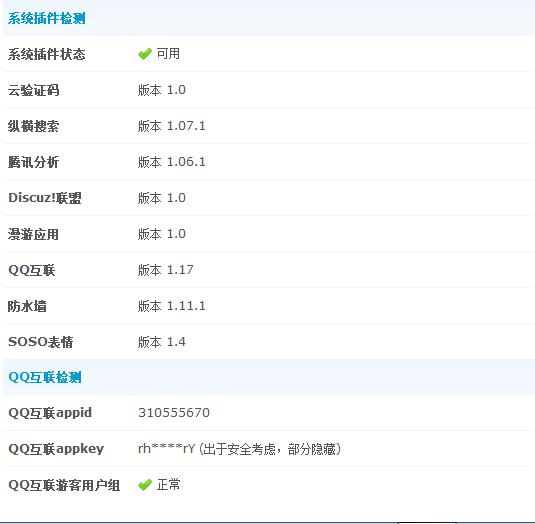Image resolution: width=535 pixels, height=524 pixels.
Task: Select the SOSO表情 row label
Action: point(41,342)
